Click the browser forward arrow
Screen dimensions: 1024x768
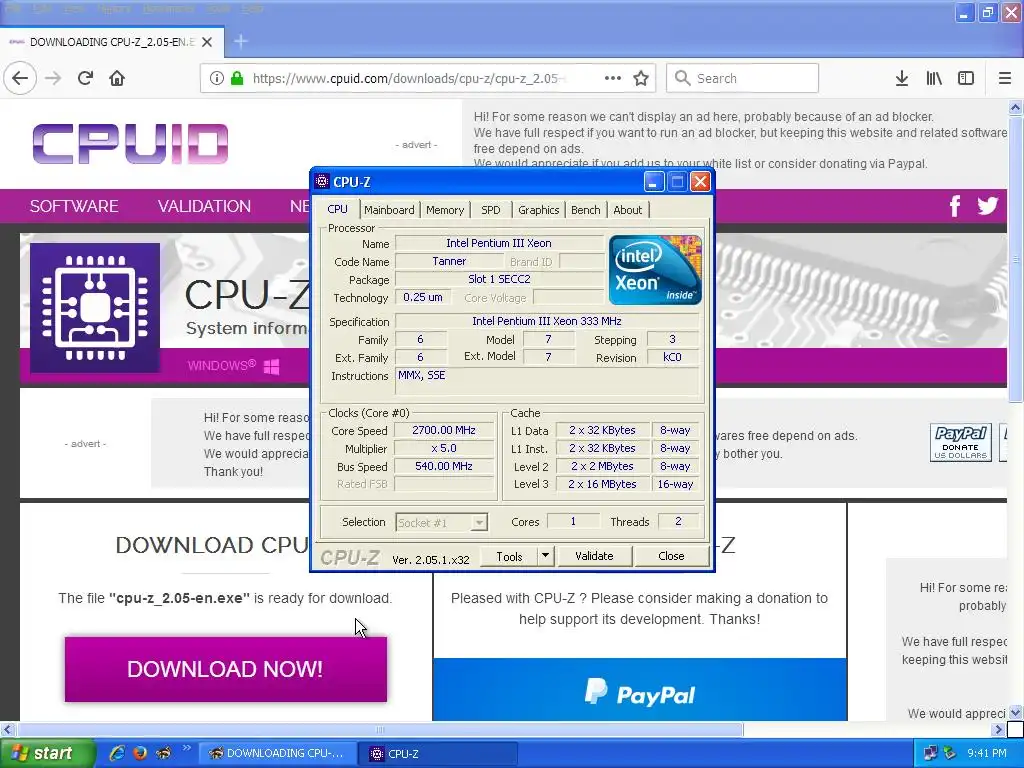pos(53,78)
